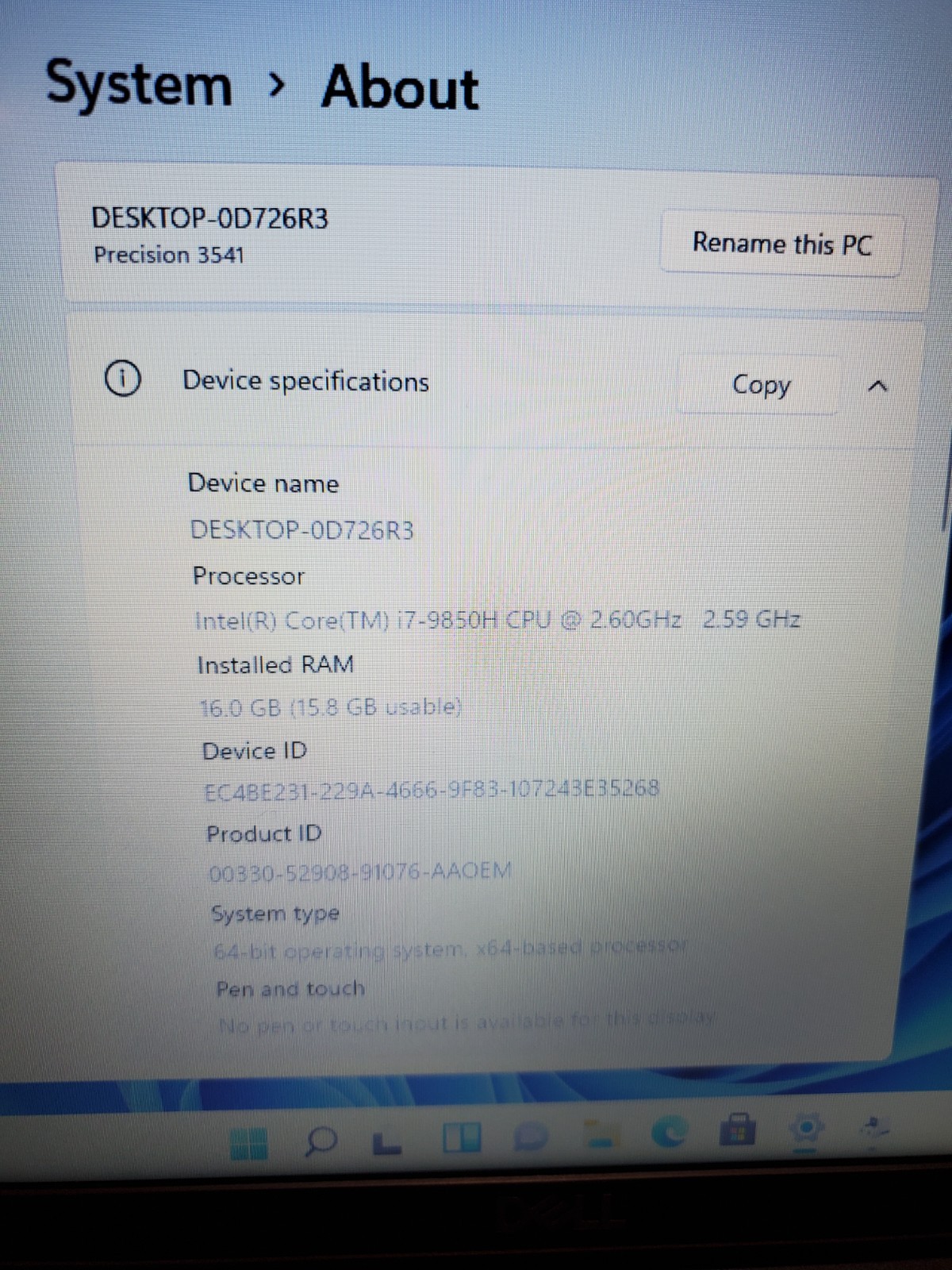Screen dimensions: 952x1270
Task: Click the DESKTOP-0D726R3 value under Device name
Action: [301, 529]
